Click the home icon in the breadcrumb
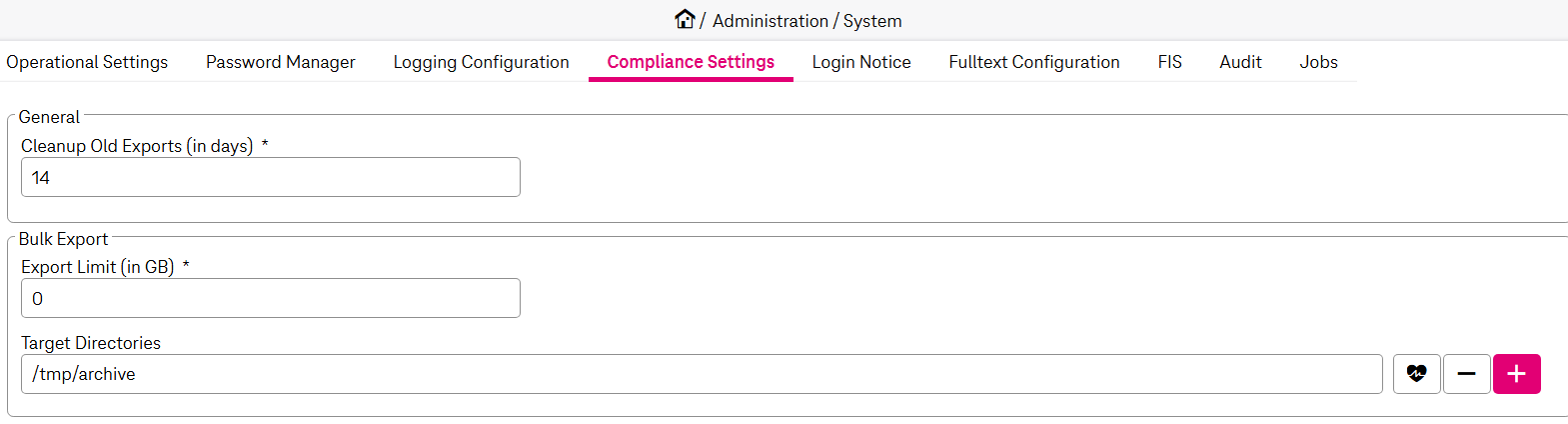 pos(685,19)
